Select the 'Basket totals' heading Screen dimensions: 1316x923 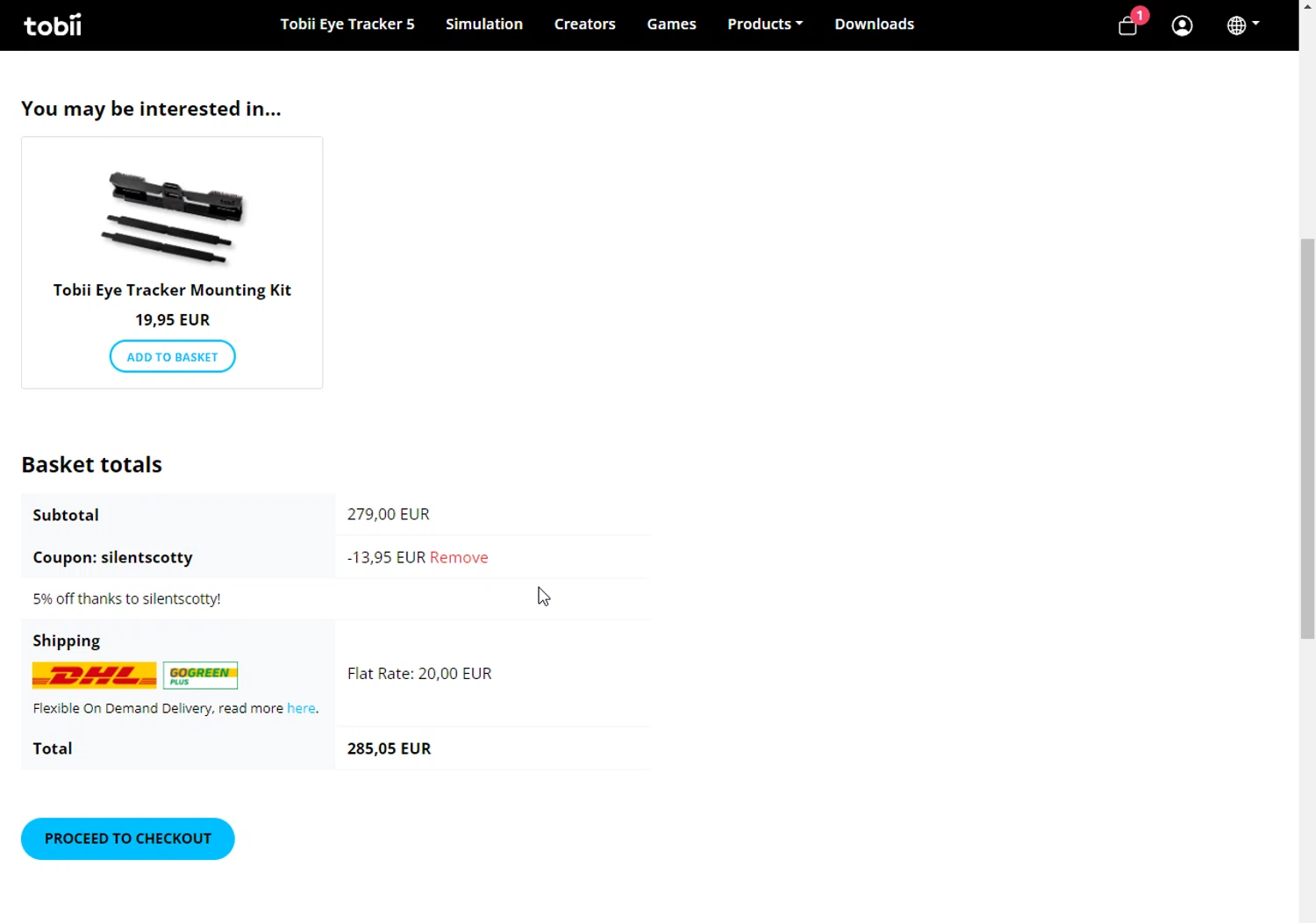click(x=91, y=464)
